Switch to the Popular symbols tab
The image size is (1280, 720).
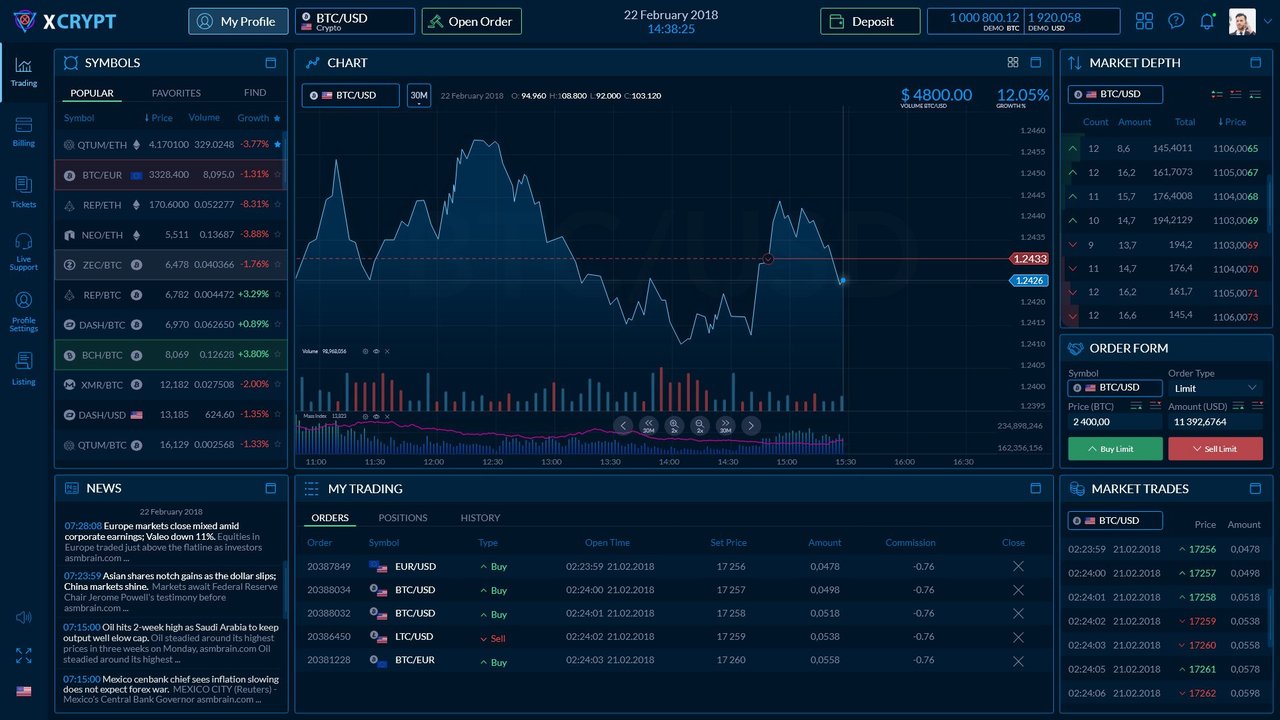pos(92,93)
